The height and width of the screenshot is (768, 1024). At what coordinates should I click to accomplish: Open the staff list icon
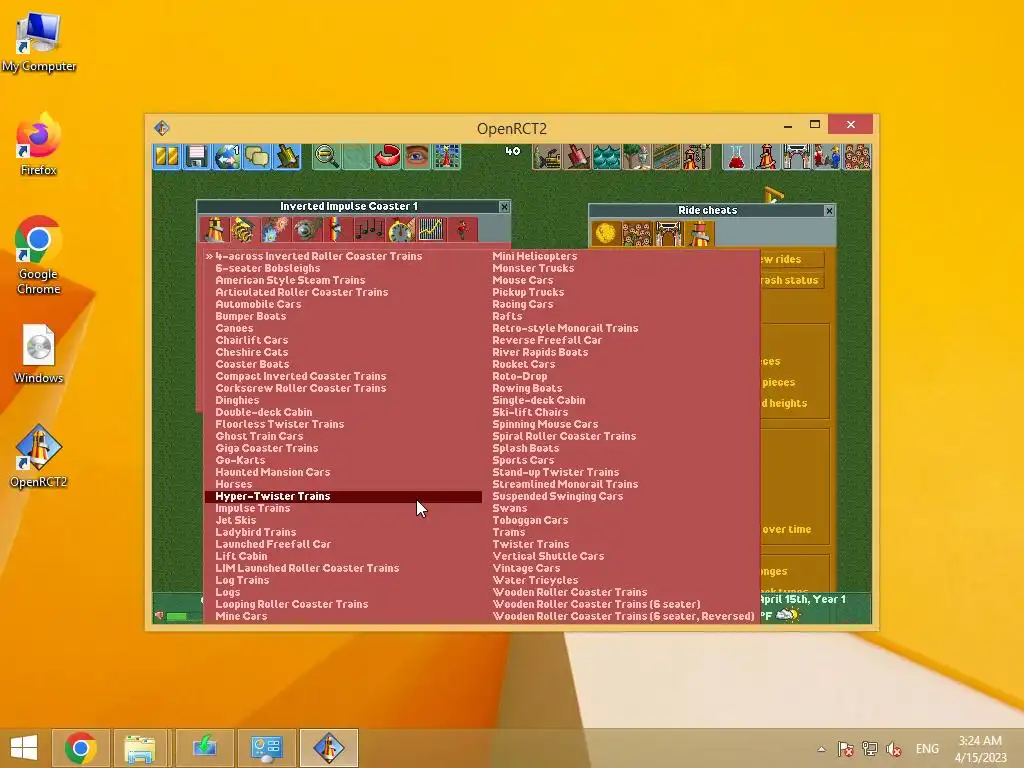click(826, 157)
